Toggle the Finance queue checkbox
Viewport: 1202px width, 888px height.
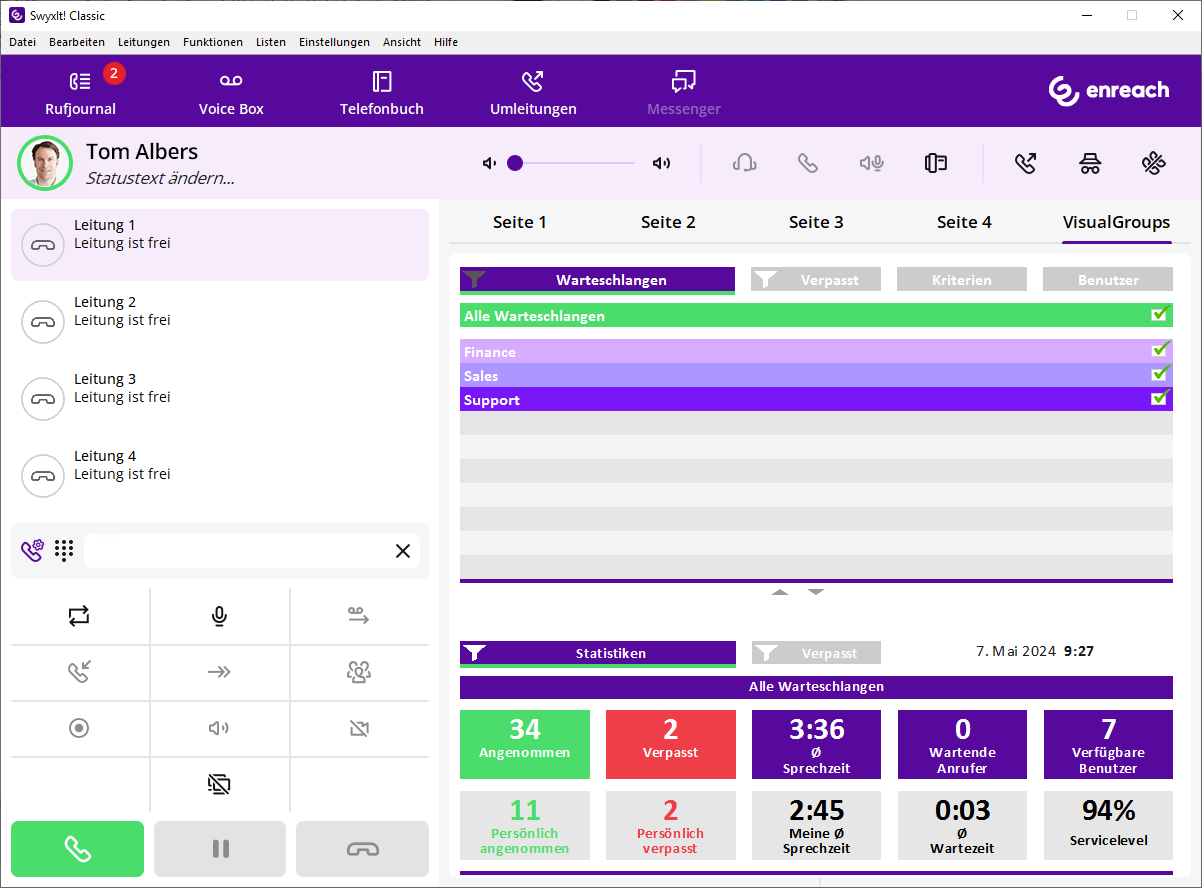(x=1160, y=350)
